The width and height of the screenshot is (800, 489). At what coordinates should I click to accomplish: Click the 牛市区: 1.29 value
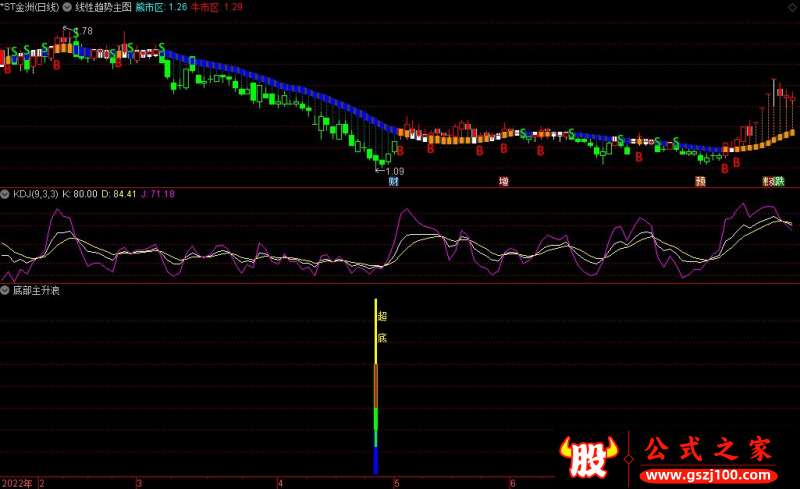tap(217, 7)
